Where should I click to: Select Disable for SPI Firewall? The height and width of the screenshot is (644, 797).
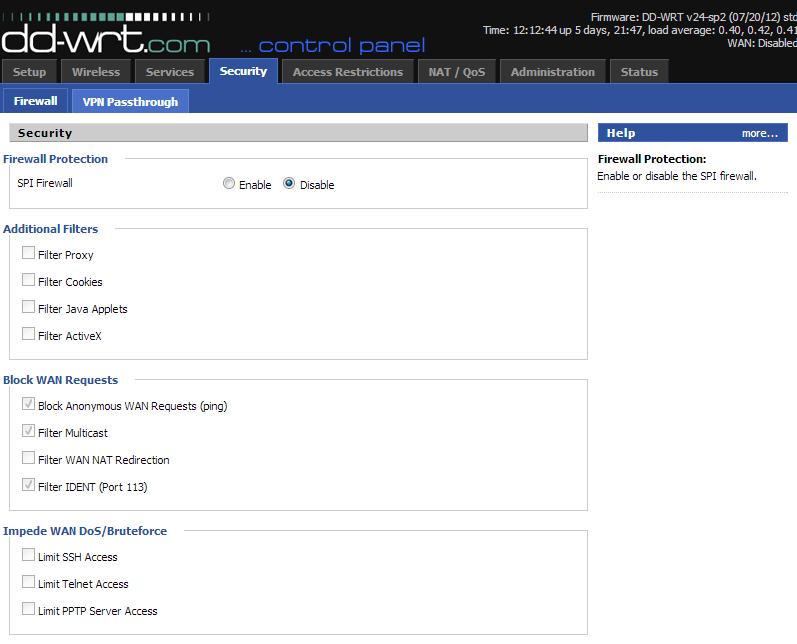coord(289,184)
